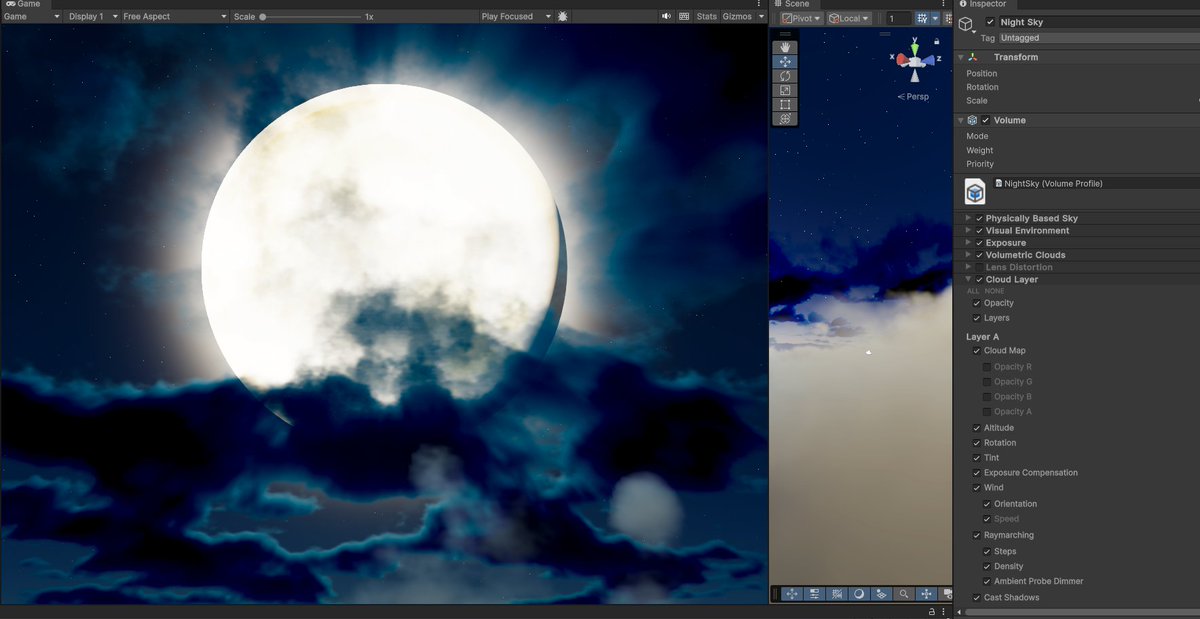The image size is (1200, 619).
Task: Toggle the Cast Shadows checkbox
Action: coord(977,598)
